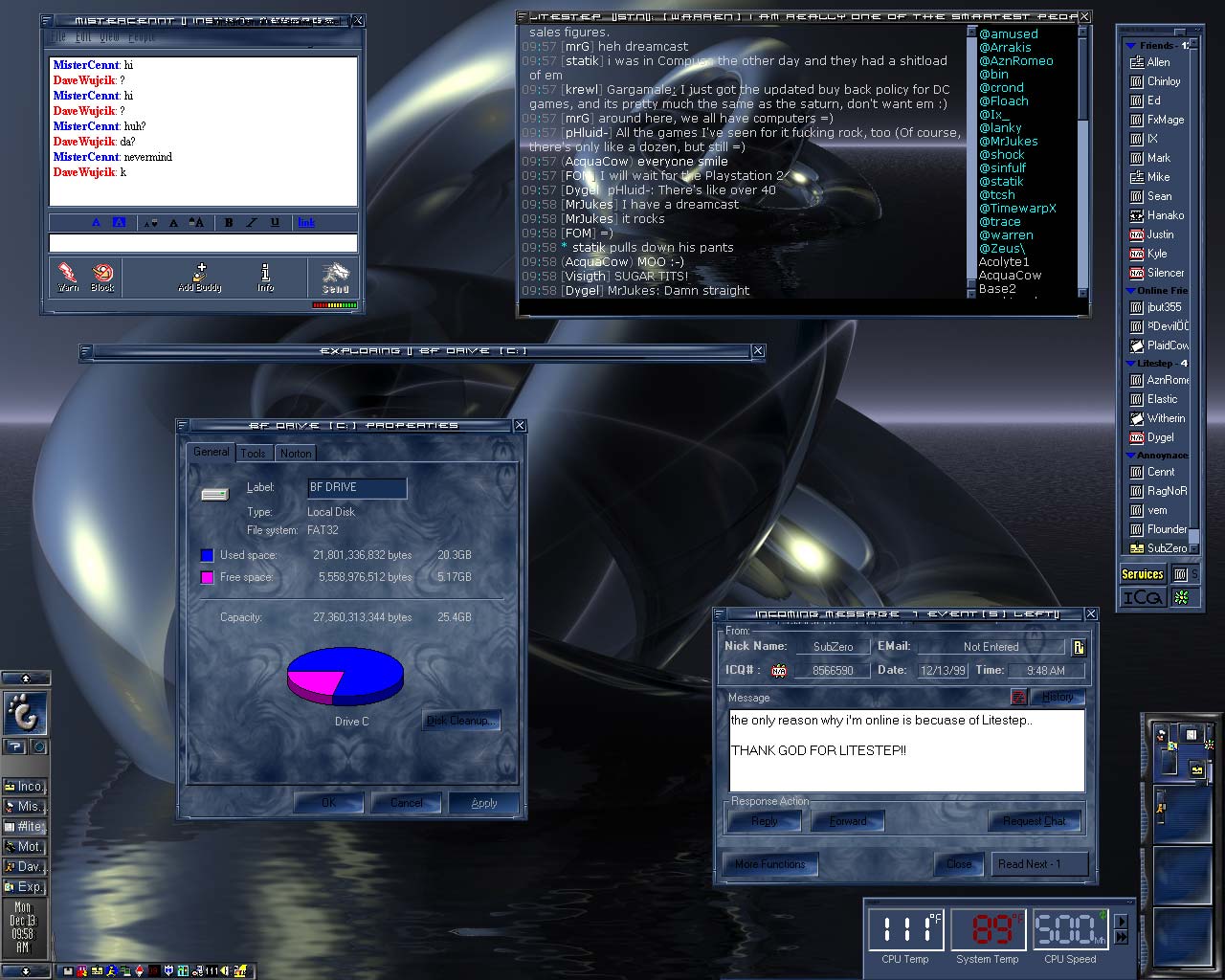The width and height of the screenshot is (1225, 980).
Task: Switch to Exp... Explorer task in taskbar
Action: [x=25, y=887]
